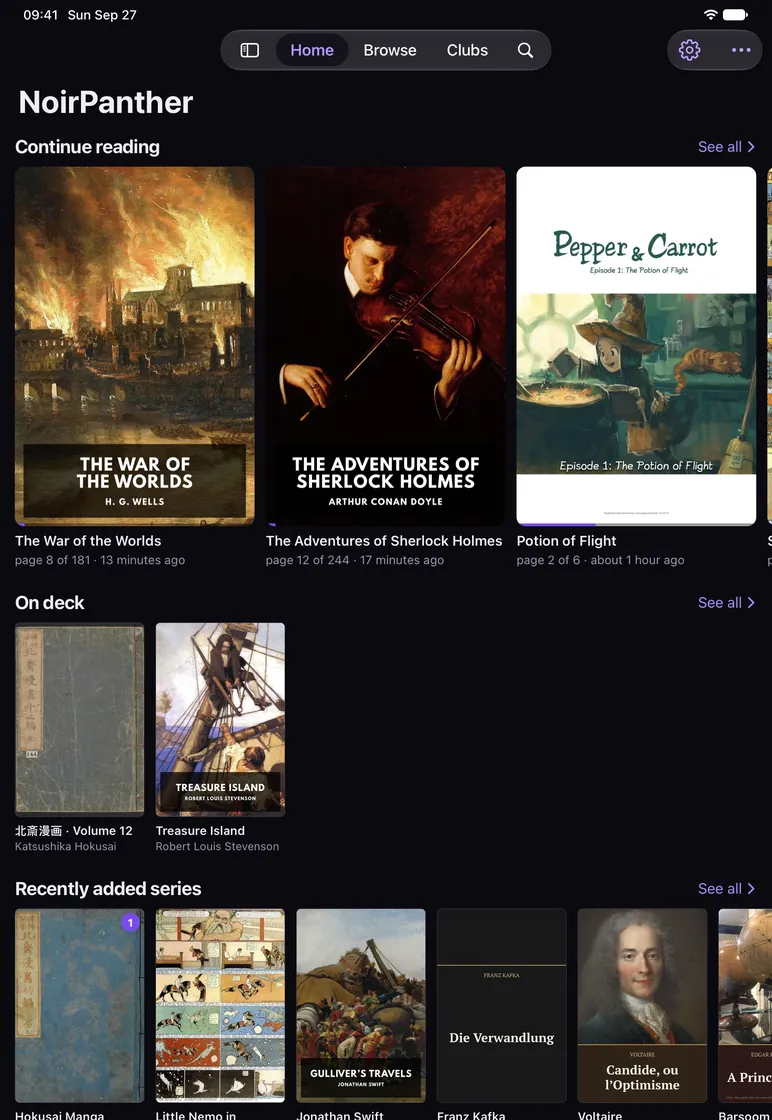Tap the 09:41 clock in status bar
Viewport: 772px width, 1120px height.
coord(40,15)
